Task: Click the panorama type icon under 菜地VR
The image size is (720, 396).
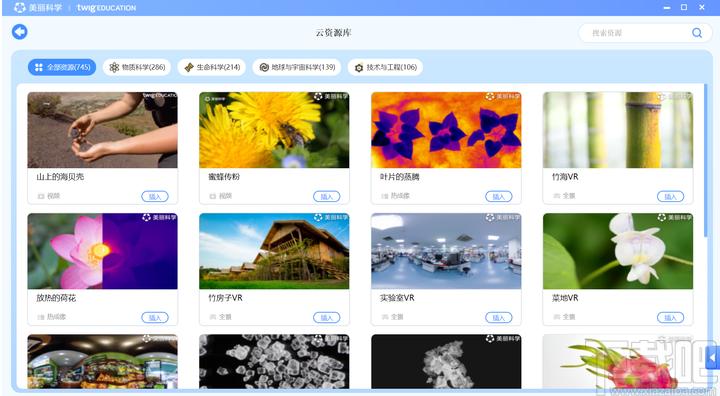Action: [x=556, y=317]
